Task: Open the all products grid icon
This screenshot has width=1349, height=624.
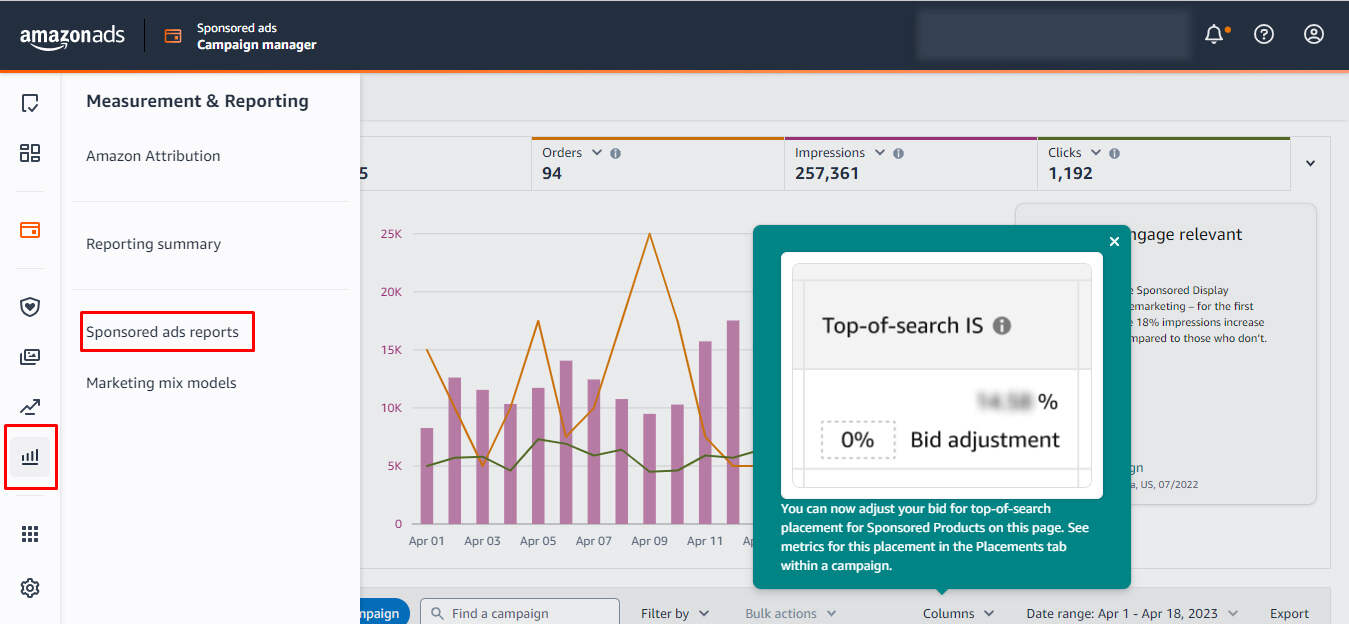Action: (30, 533)
